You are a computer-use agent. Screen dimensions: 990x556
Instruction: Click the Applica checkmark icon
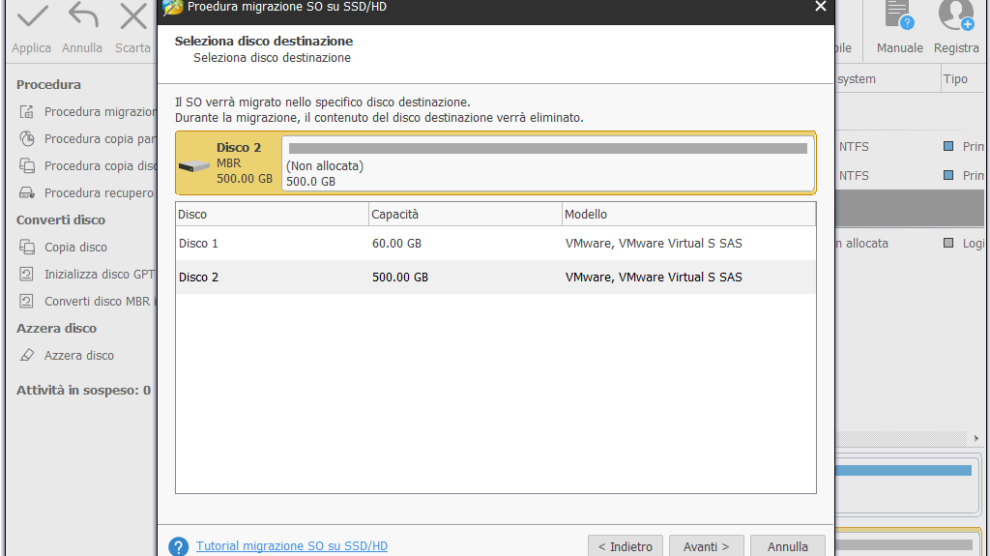click(32, 17)
